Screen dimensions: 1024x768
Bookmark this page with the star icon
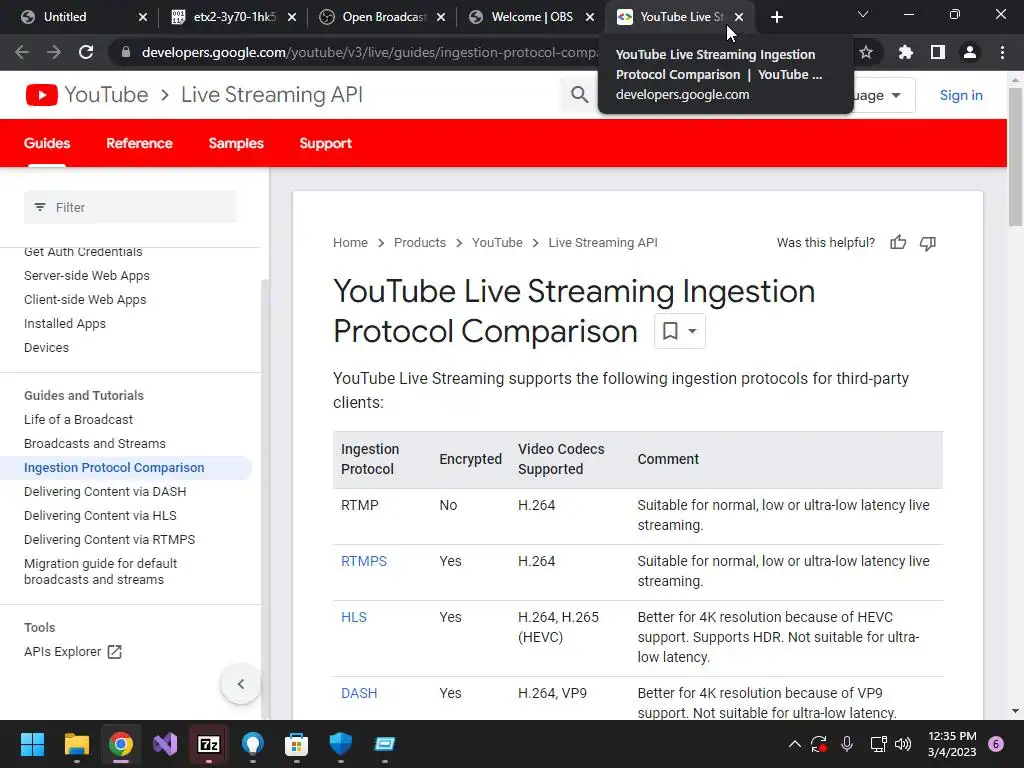866,52
